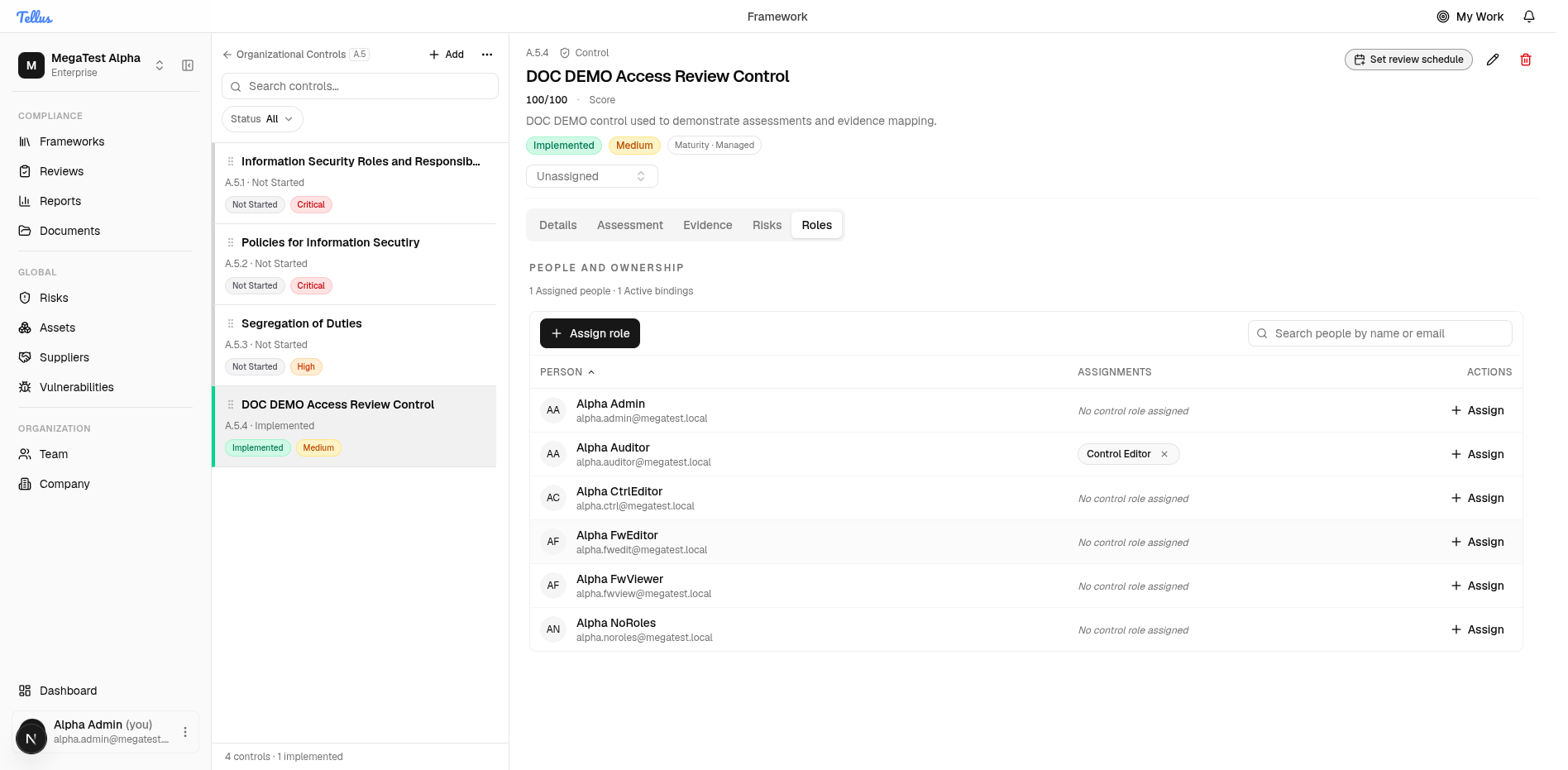Click Alpha NoRoles AN avatar
The width and height of the screenshot is (1568, 770).
(553, 629)
